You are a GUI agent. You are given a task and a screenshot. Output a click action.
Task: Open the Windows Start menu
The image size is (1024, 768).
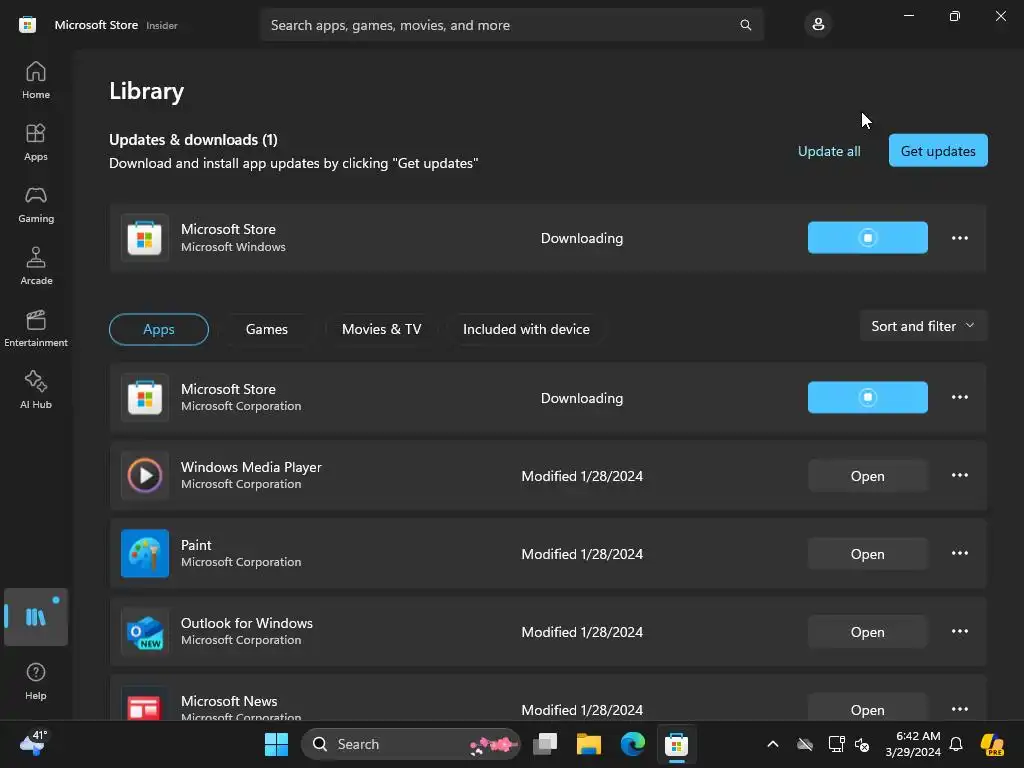click(276, 744)
